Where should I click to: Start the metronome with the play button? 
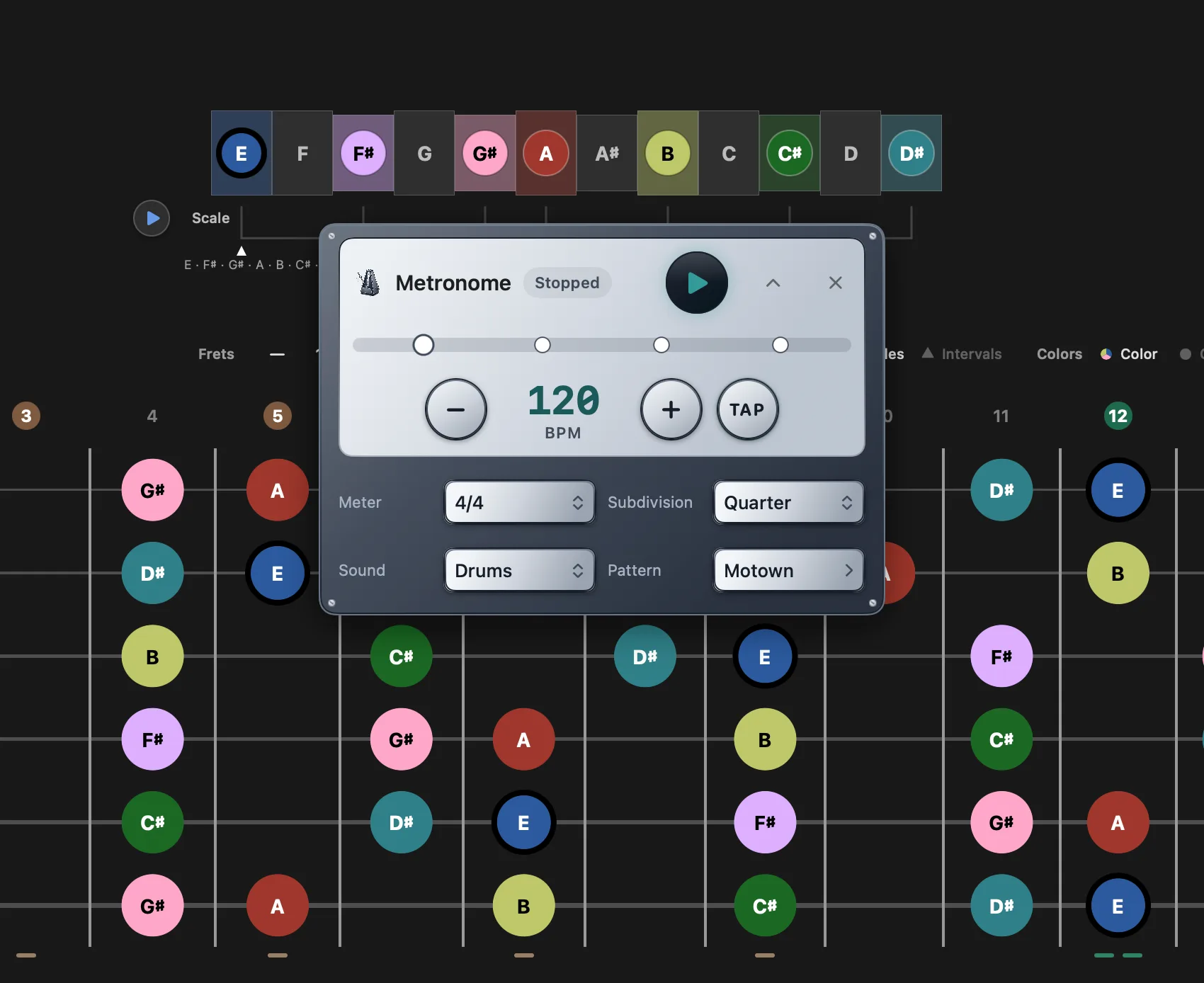click(697, 283)
